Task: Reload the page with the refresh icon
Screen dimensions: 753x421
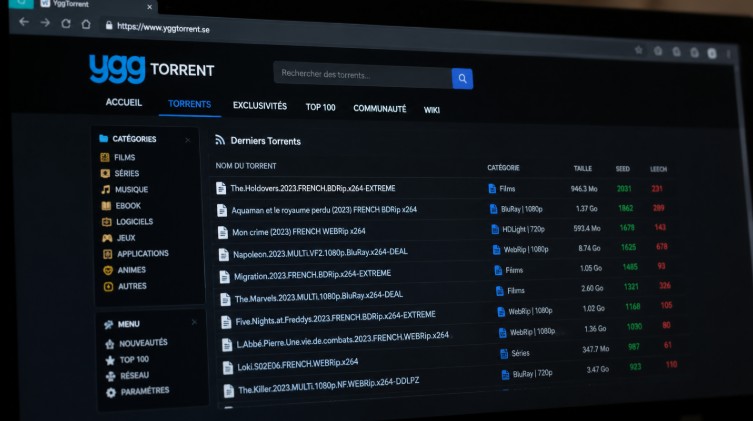Action: pyautogui.click(x=66, y=24)
